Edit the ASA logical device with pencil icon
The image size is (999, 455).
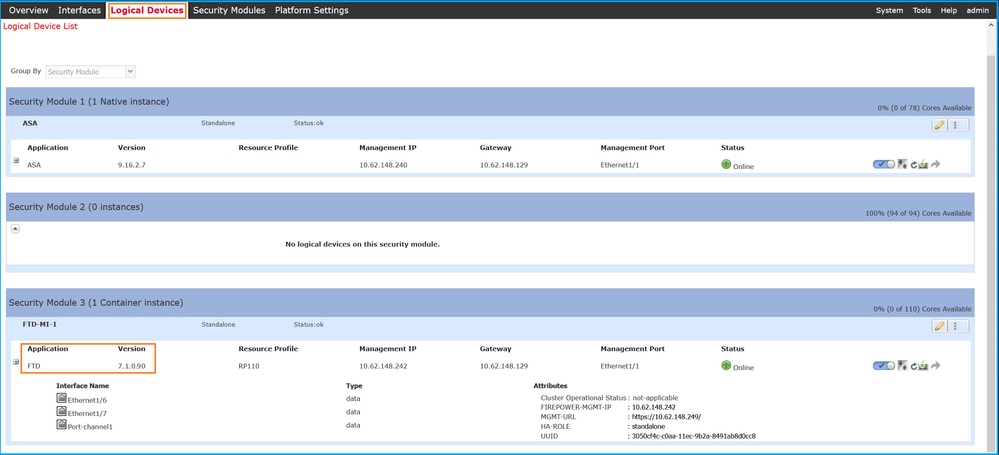point(938,126)
